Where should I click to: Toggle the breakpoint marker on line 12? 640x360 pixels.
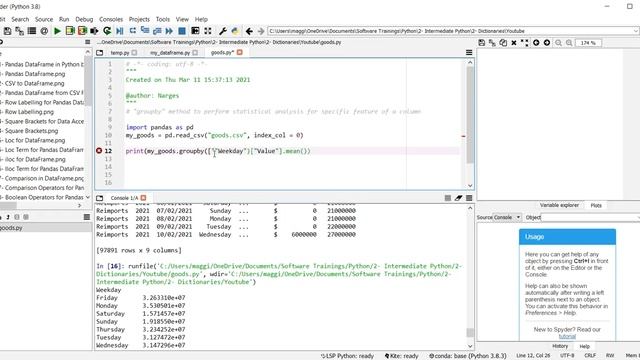(x=99, y=151)
